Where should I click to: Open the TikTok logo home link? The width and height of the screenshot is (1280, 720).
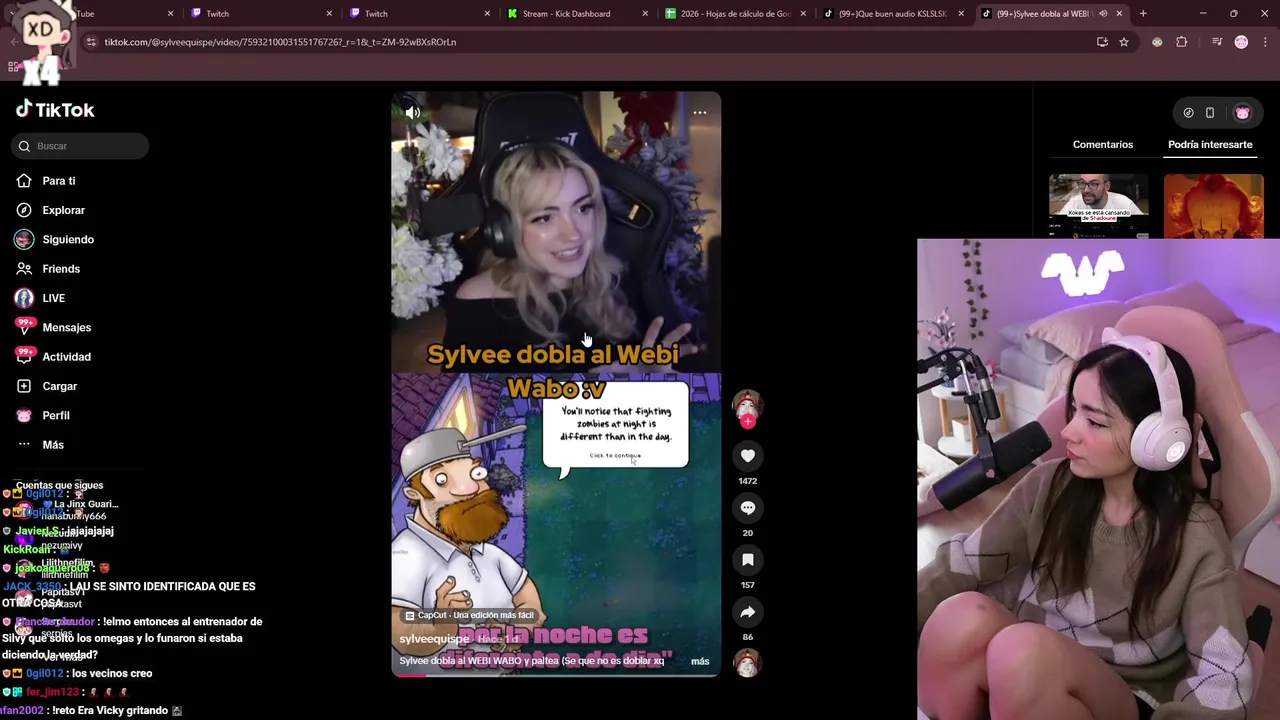55,110
